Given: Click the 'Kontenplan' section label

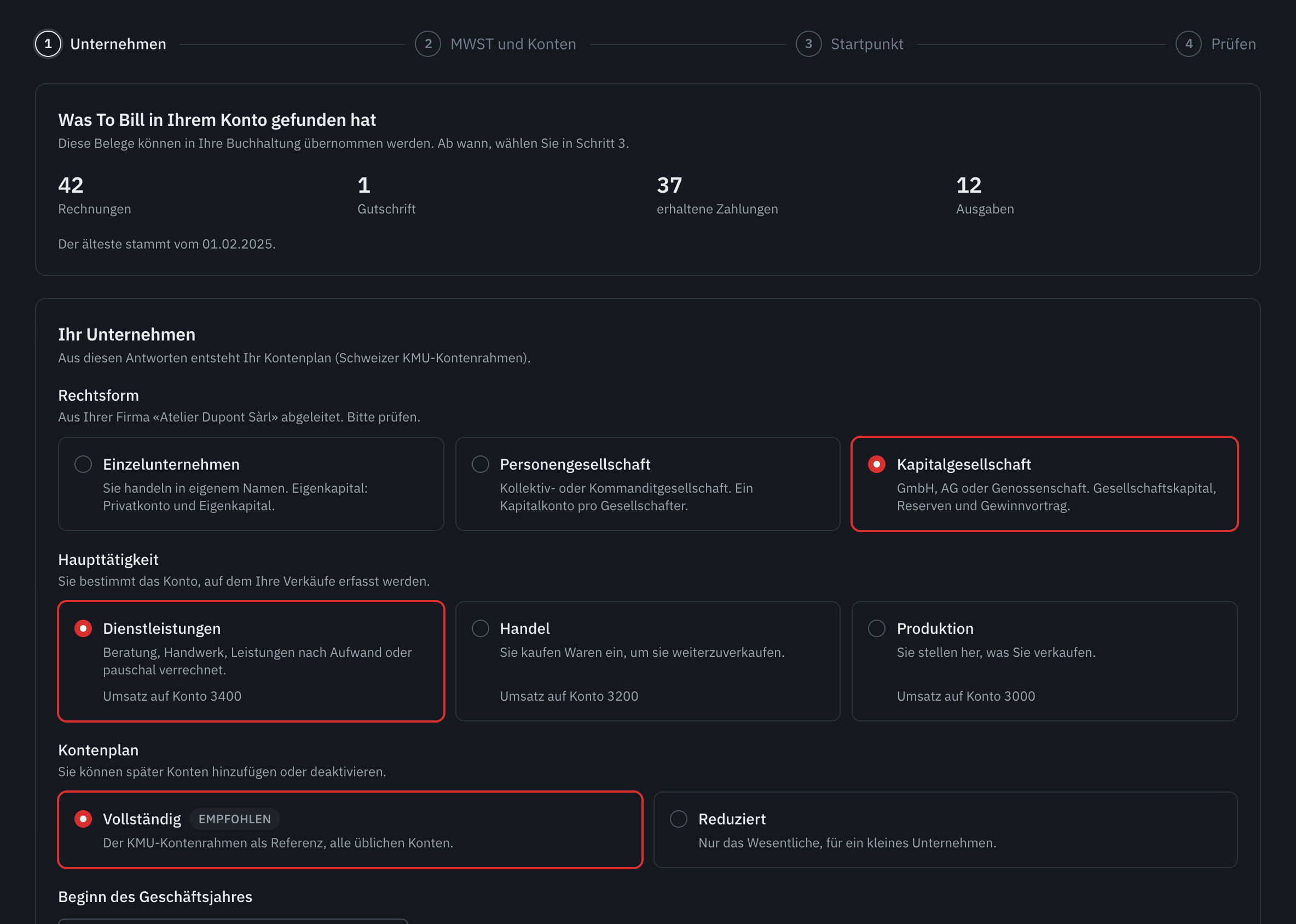Looking at the screenshot, I should coord(99,750).
